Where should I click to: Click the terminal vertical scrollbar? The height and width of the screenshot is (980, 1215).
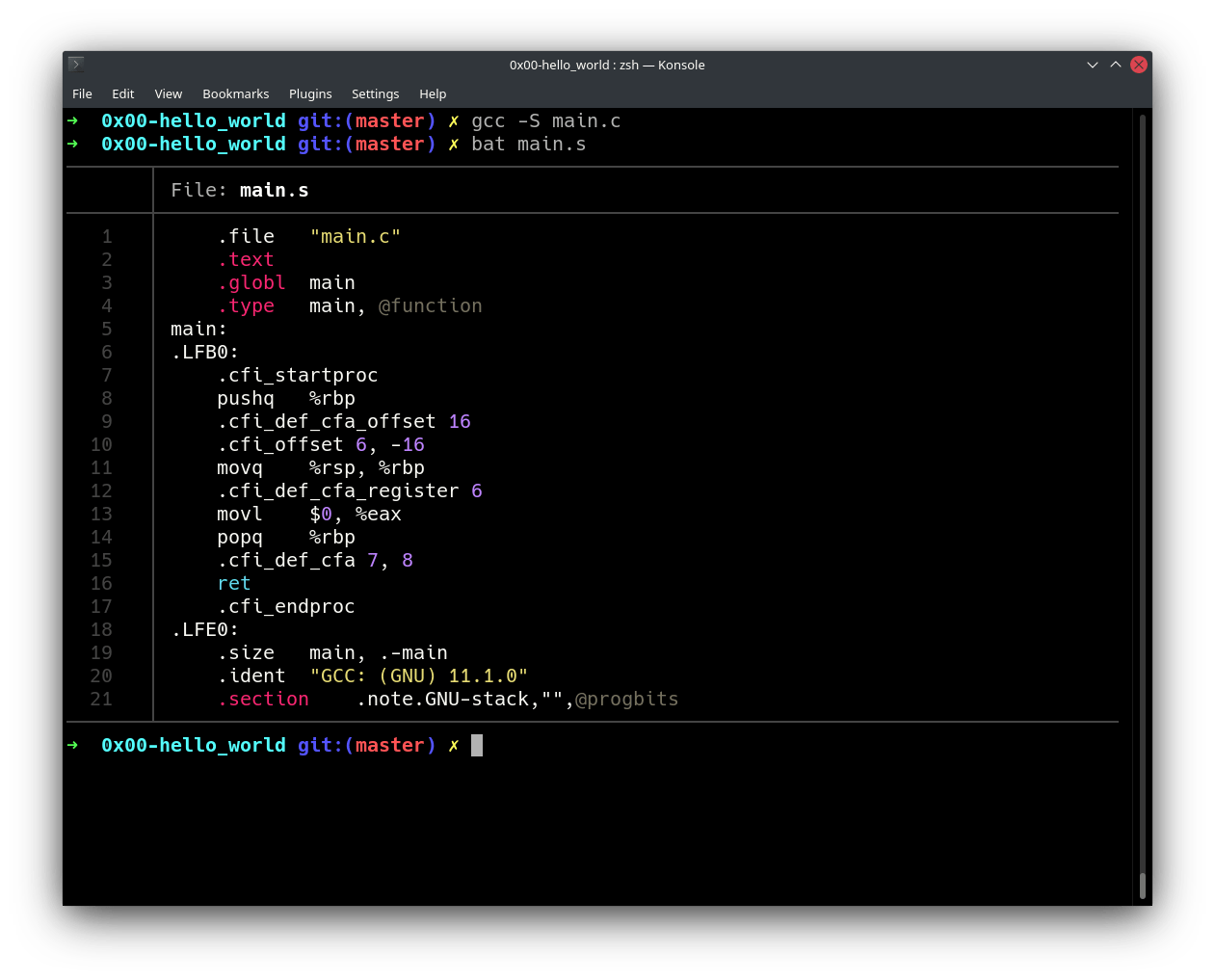(1143, 506)
